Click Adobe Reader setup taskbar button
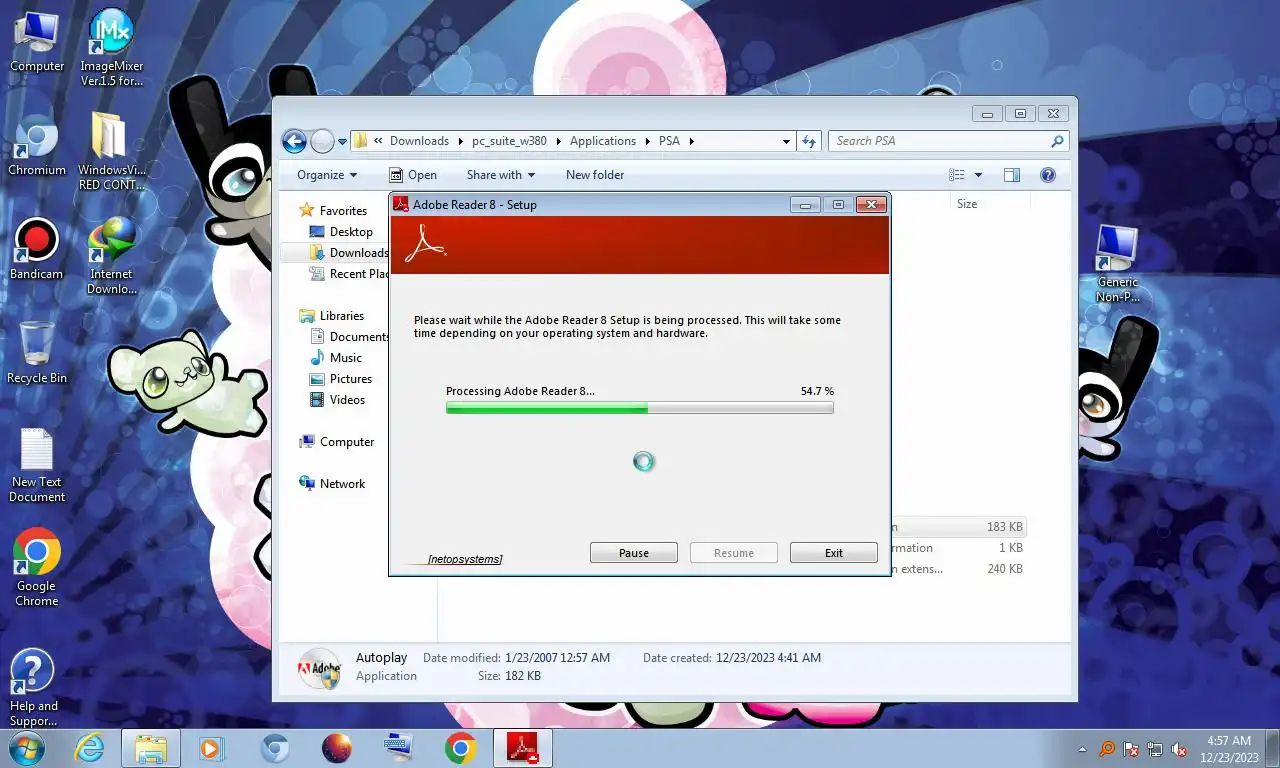 point(523,748)
